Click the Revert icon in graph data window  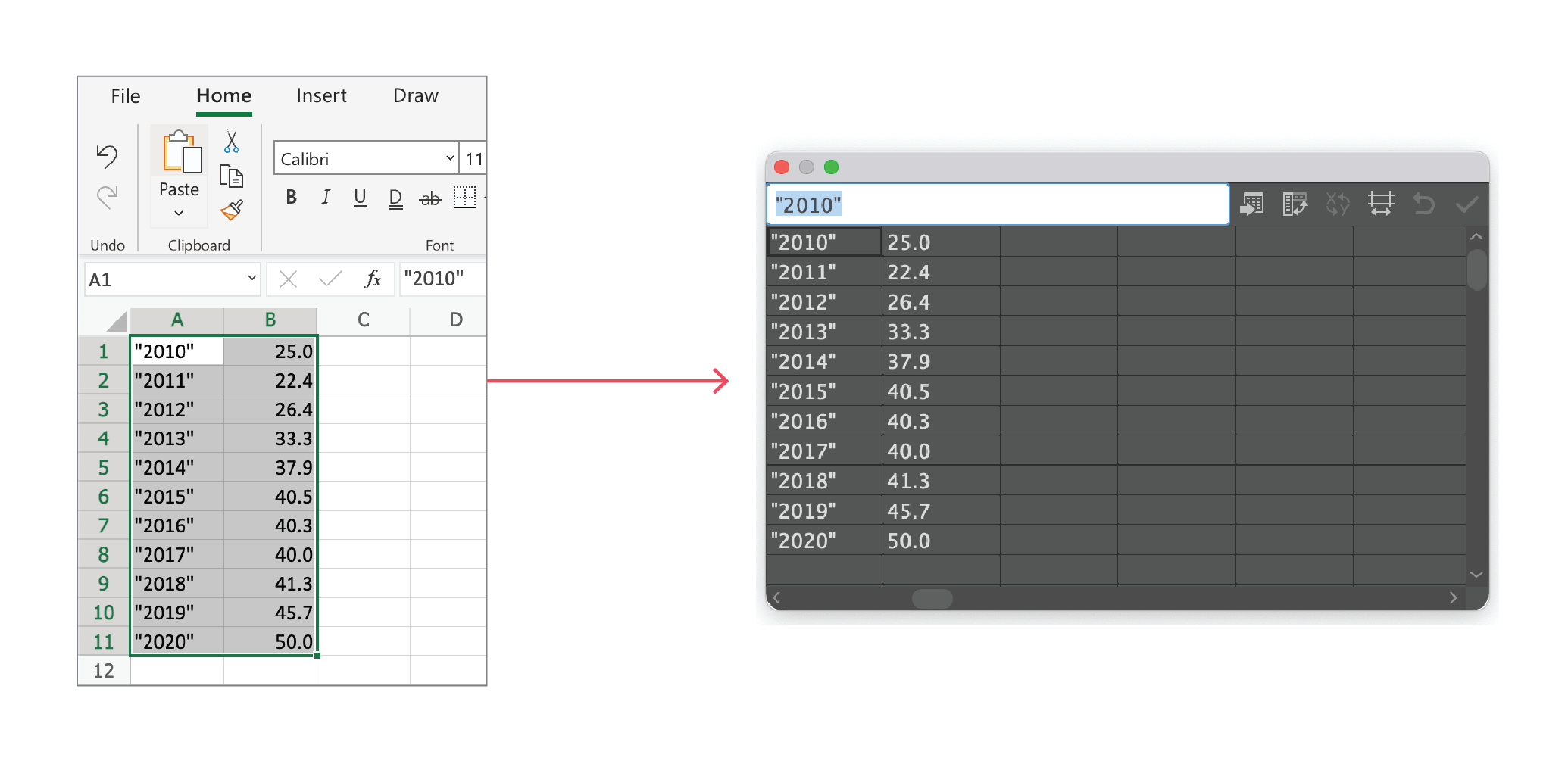(1424, 204)
